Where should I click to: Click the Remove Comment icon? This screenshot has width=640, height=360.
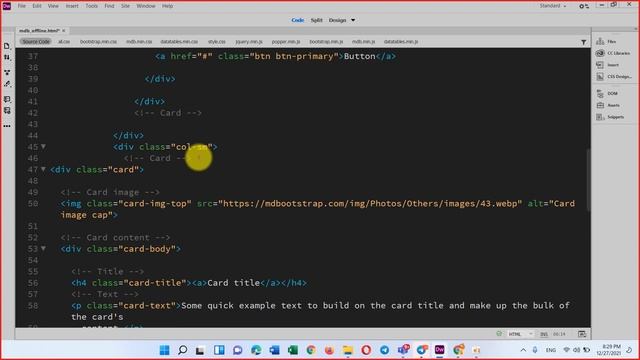point(7,111)
